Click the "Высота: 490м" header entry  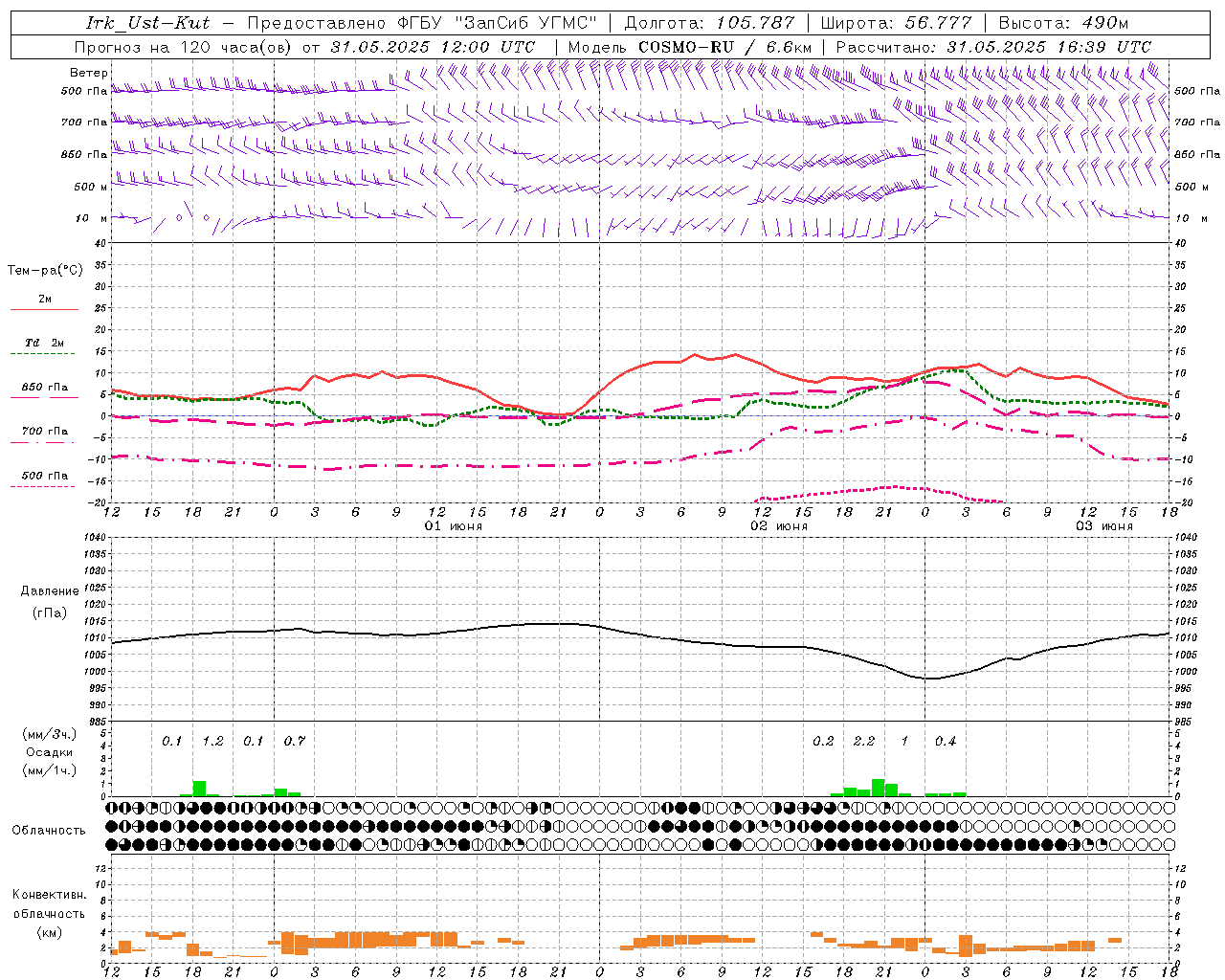(x=1063, y=23)
